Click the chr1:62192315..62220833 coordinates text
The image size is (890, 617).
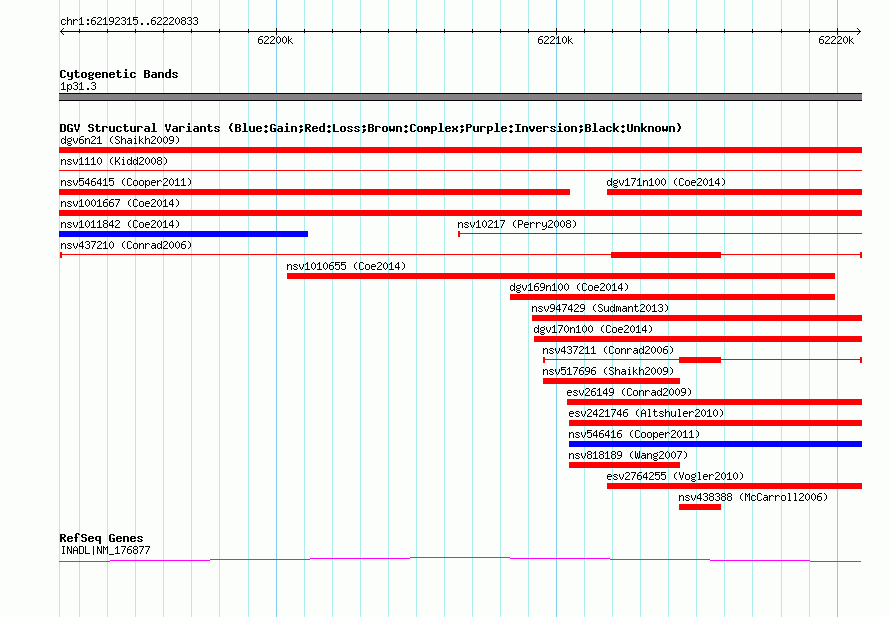click(x=129, y=21)
